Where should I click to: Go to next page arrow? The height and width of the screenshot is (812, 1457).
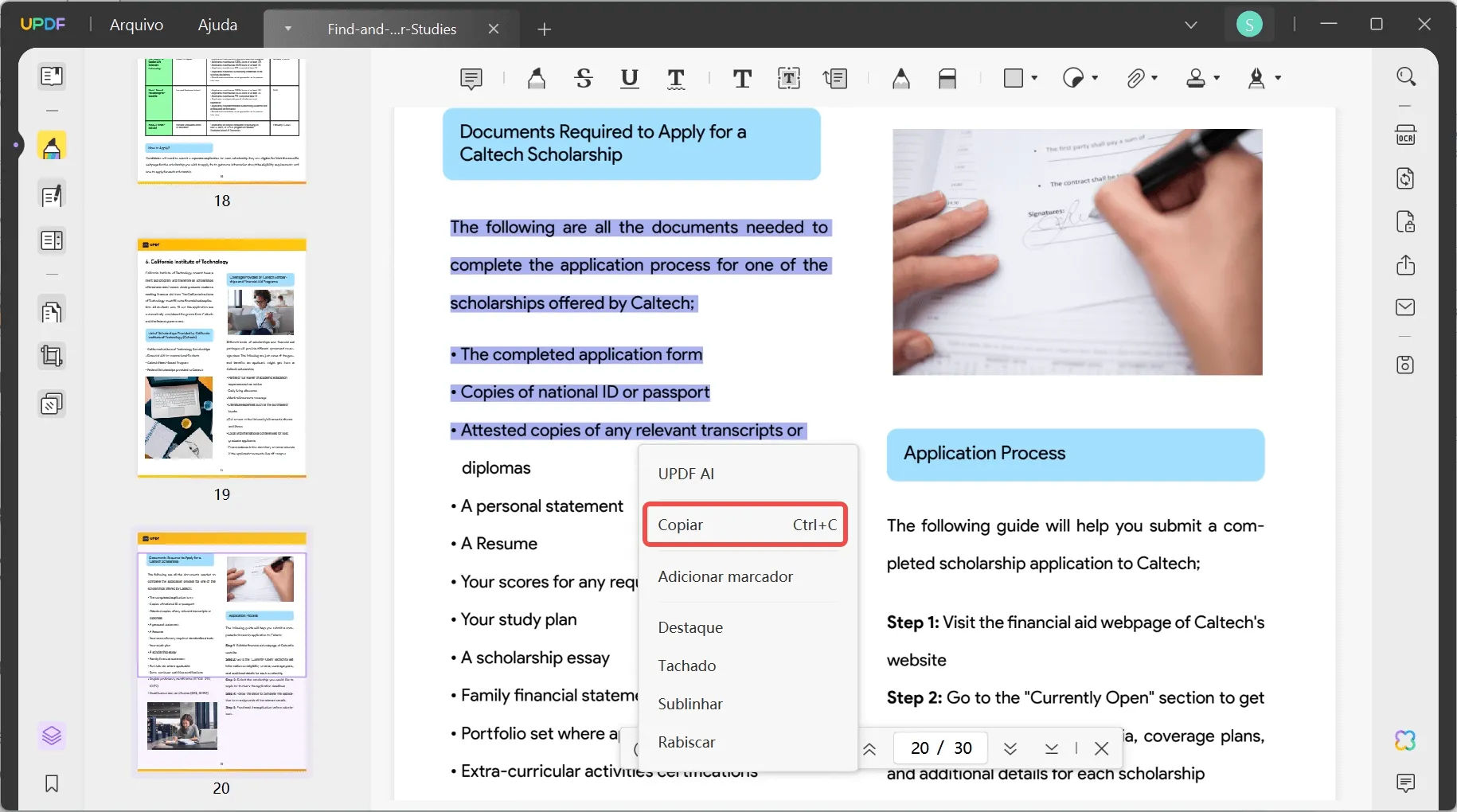click(x=1010, y=748)
